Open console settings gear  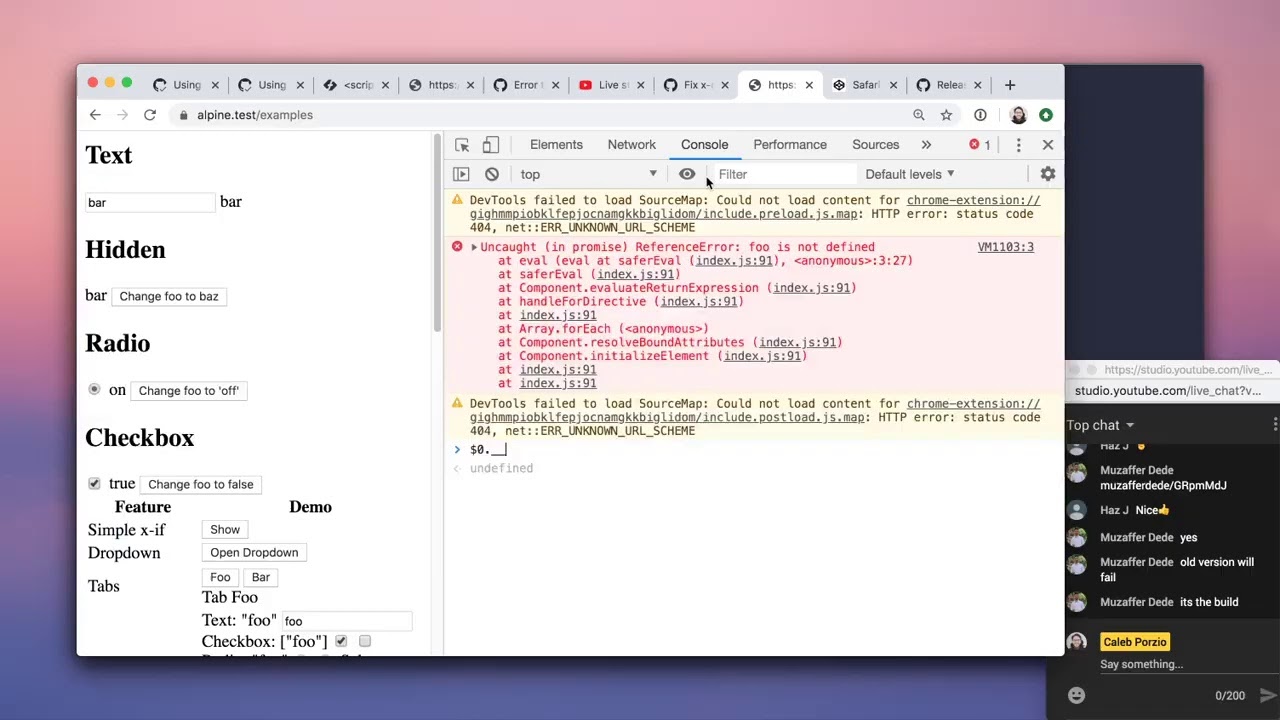click(x=1048, y=174)
